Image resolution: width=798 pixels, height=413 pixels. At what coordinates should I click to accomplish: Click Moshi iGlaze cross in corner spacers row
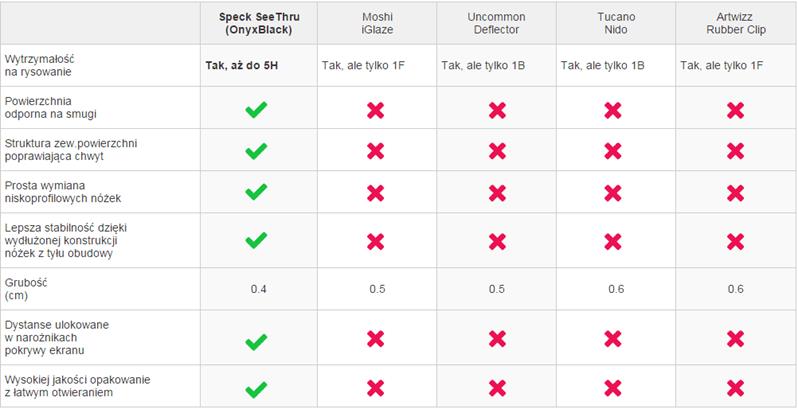(376, 339)
